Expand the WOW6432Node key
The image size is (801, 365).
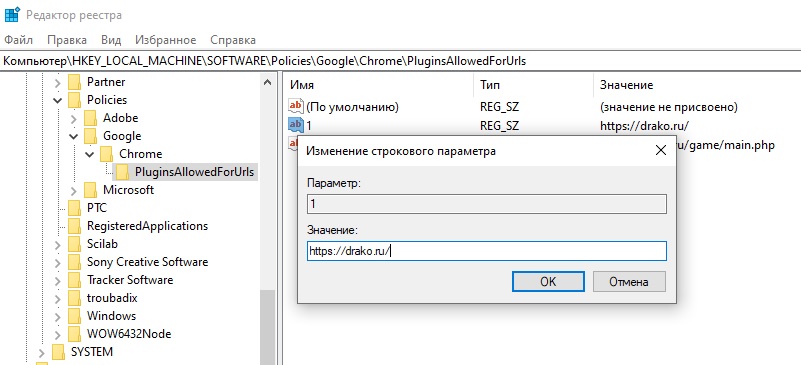pyautogui.click(x=58, y=334)
